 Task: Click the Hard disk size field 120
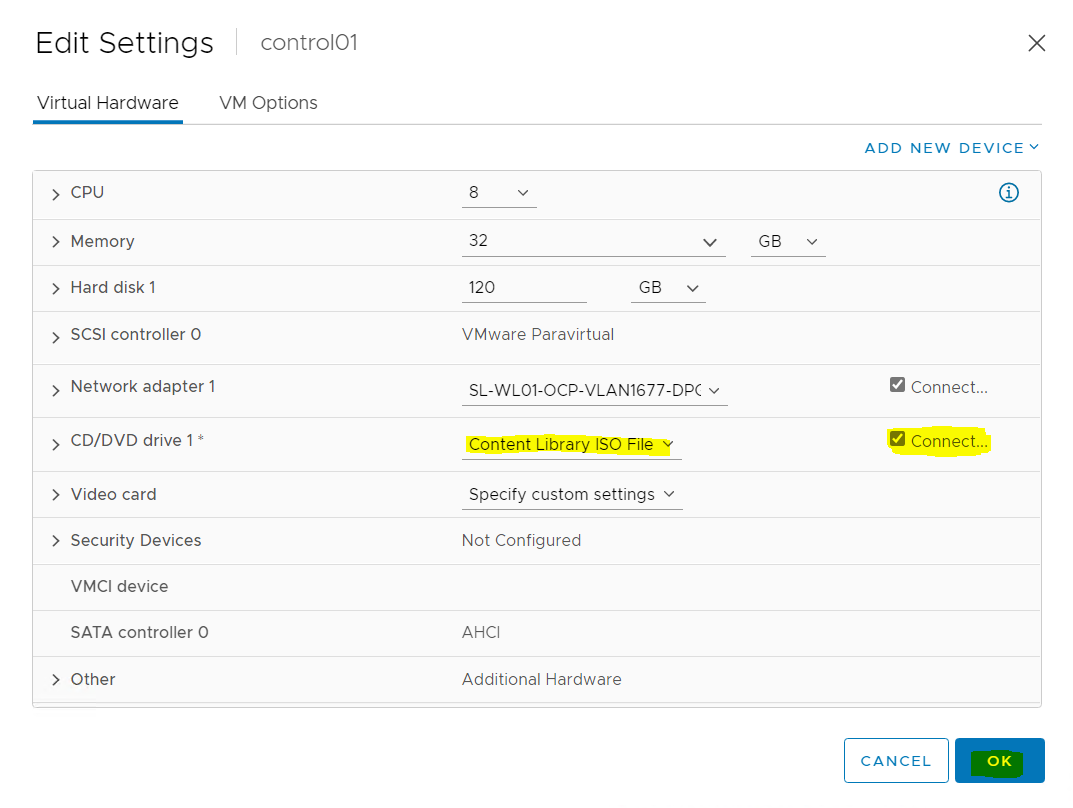[x=524, y=288]
